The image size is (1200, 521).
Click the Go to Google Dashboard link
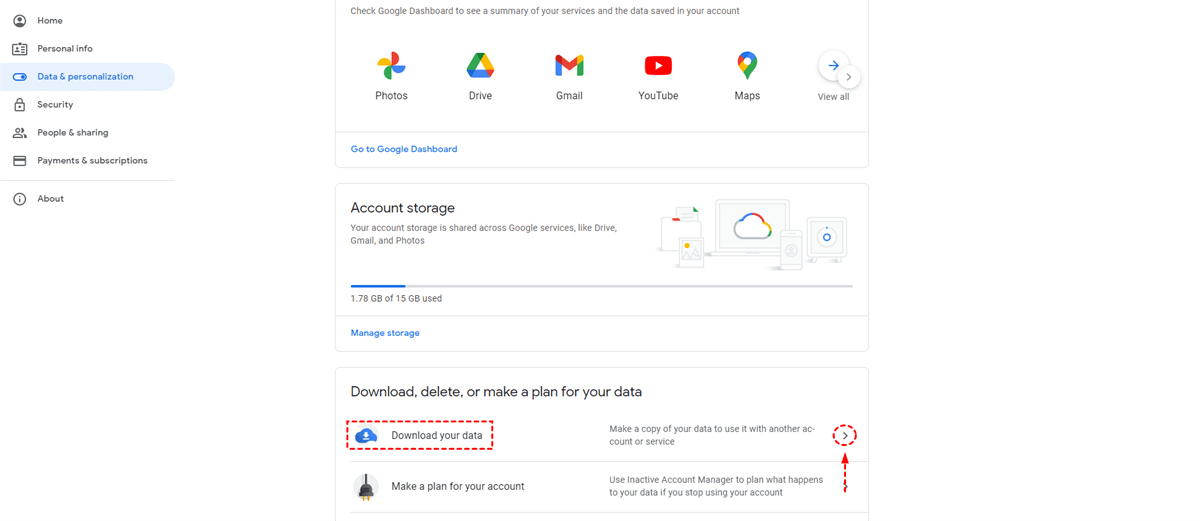coord(404,149)
